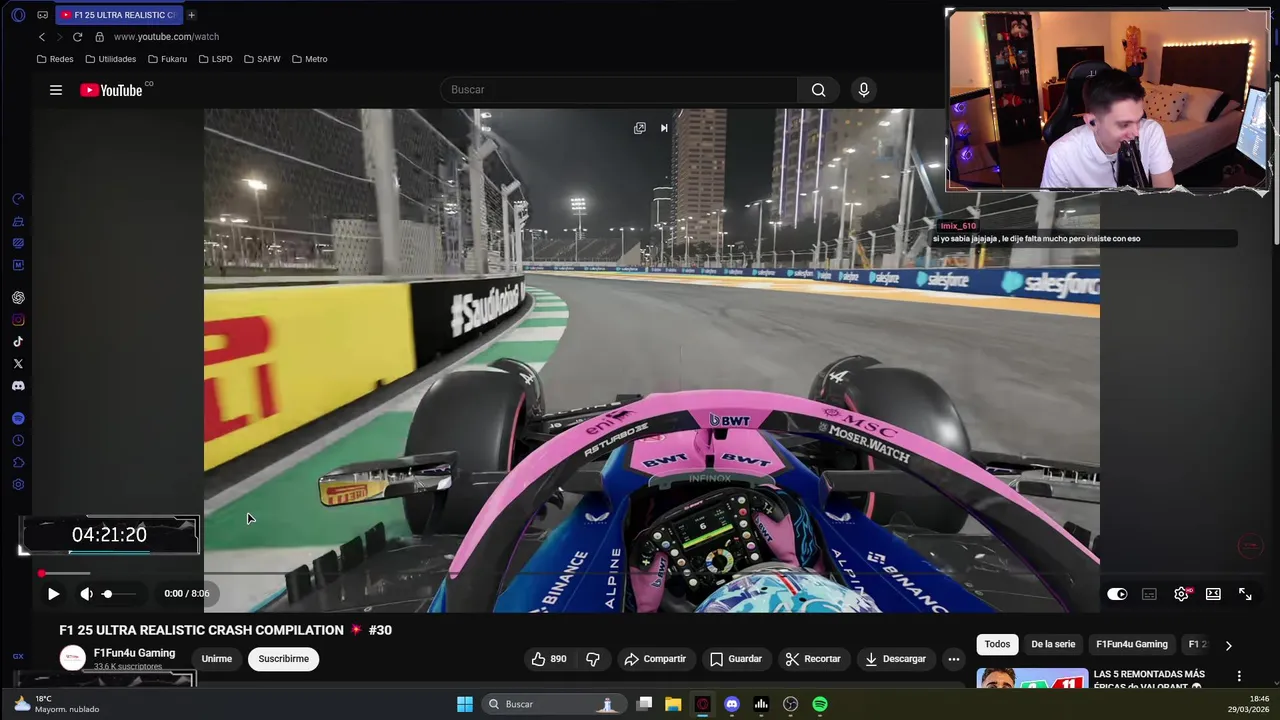1280x720 pixels.
Task: Click the Suscribirme button
Action: (x=283, y=659)
